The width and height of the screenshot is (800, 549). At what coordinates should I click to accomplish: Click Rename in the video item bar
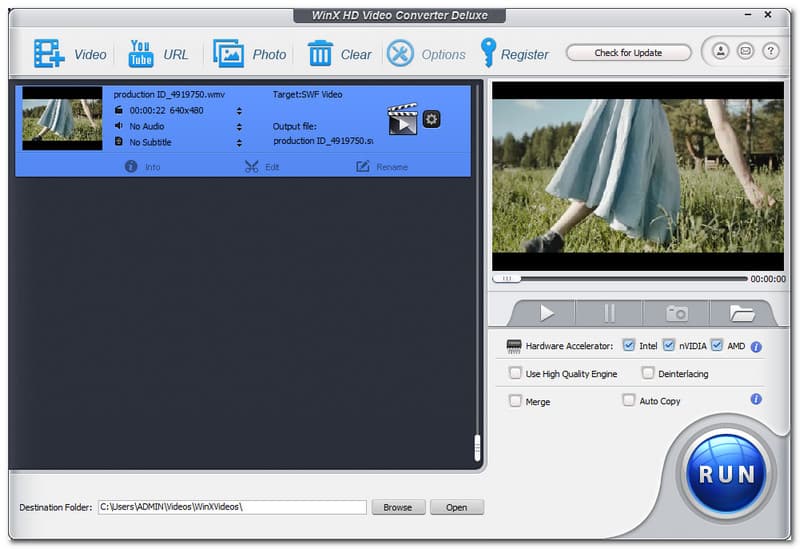(382, 167)
